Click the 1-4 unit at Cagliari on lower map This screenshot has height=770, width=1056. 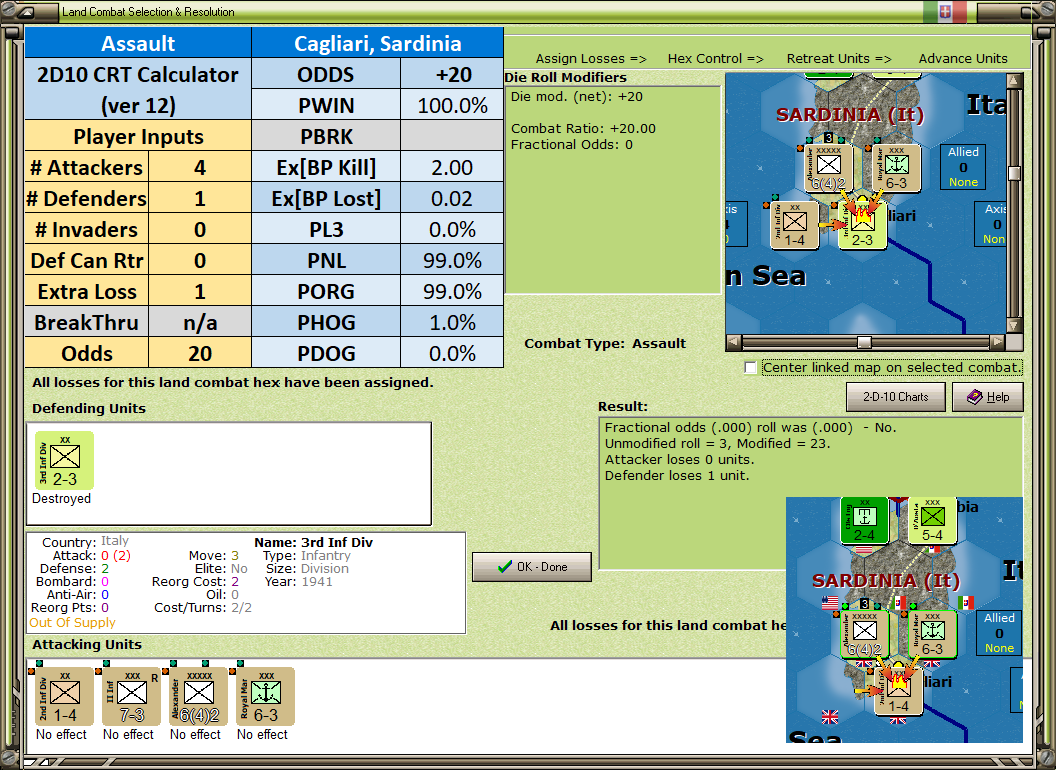point(898,691)
